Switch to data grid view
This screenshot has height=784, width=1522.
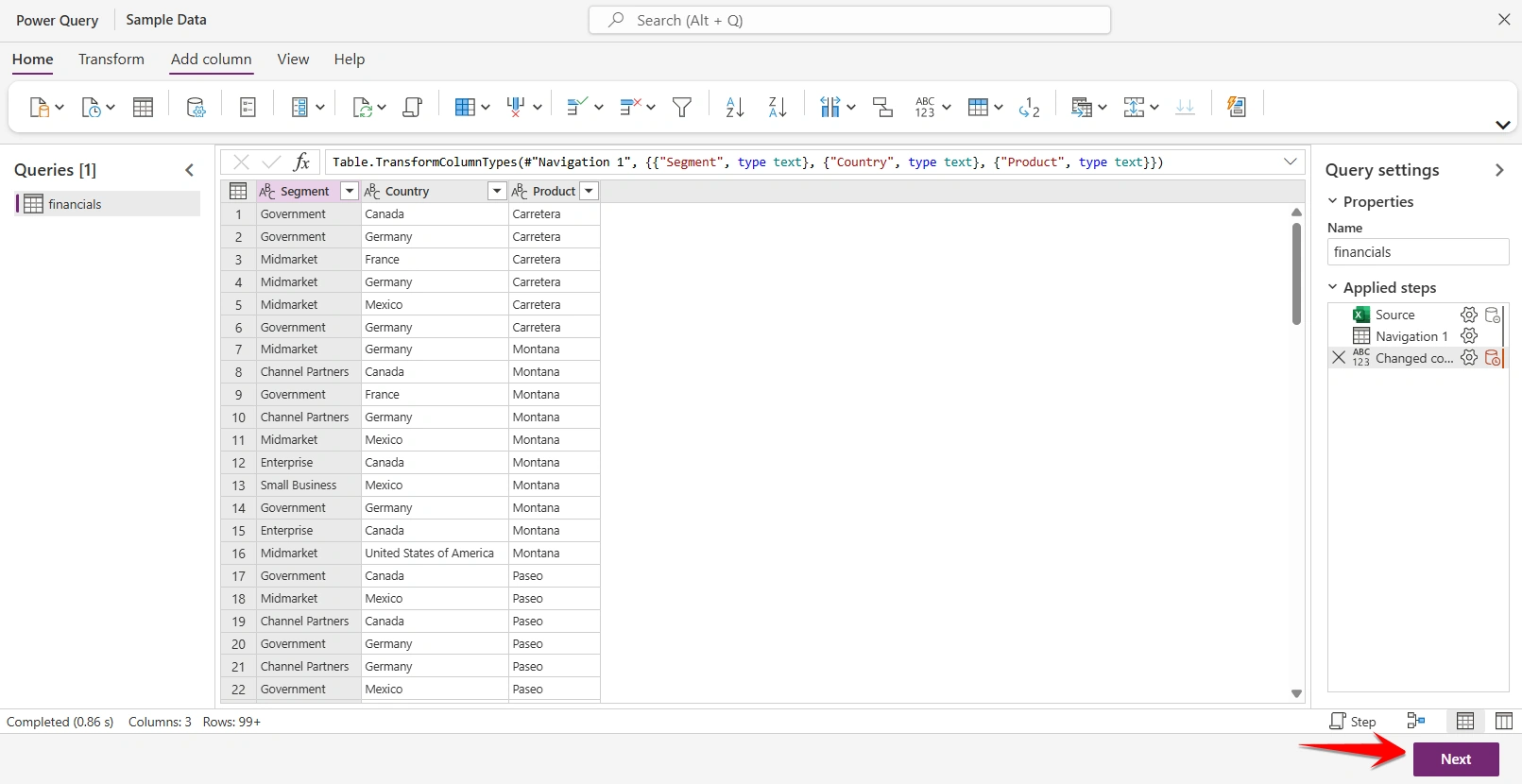(1465, 722)
